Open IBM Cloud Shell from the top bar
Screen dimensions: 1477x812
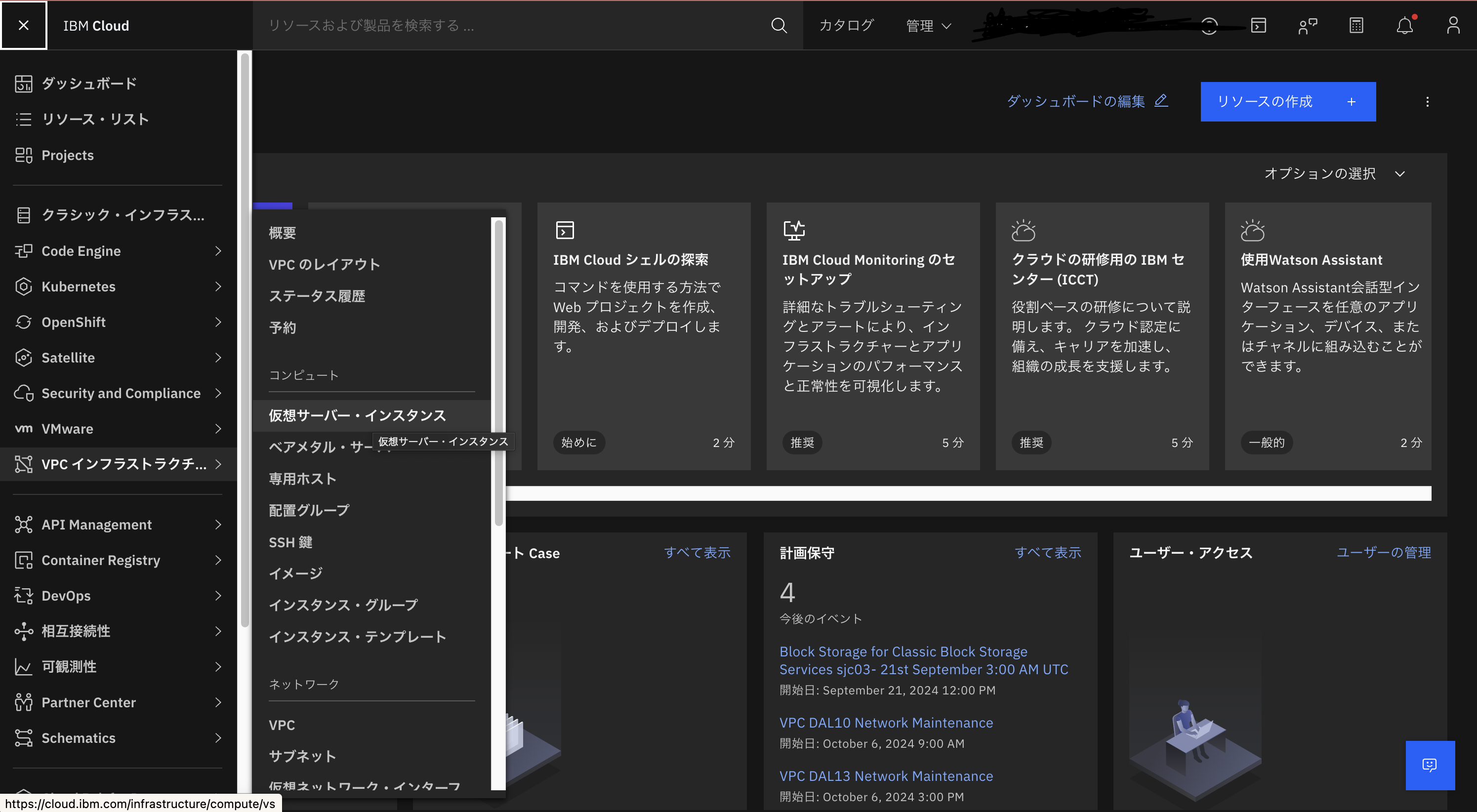click(1258, 25)
